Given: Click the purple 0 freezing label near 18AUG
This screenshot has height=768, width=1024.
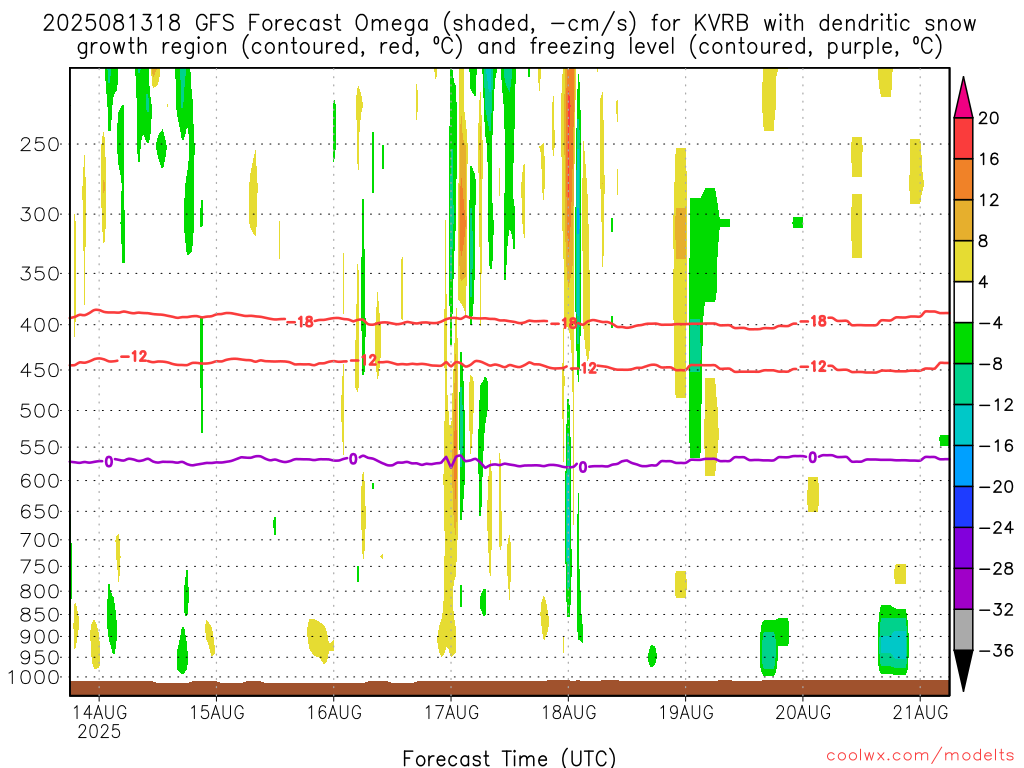Looking at the screenshot, I should click(583, 468).
